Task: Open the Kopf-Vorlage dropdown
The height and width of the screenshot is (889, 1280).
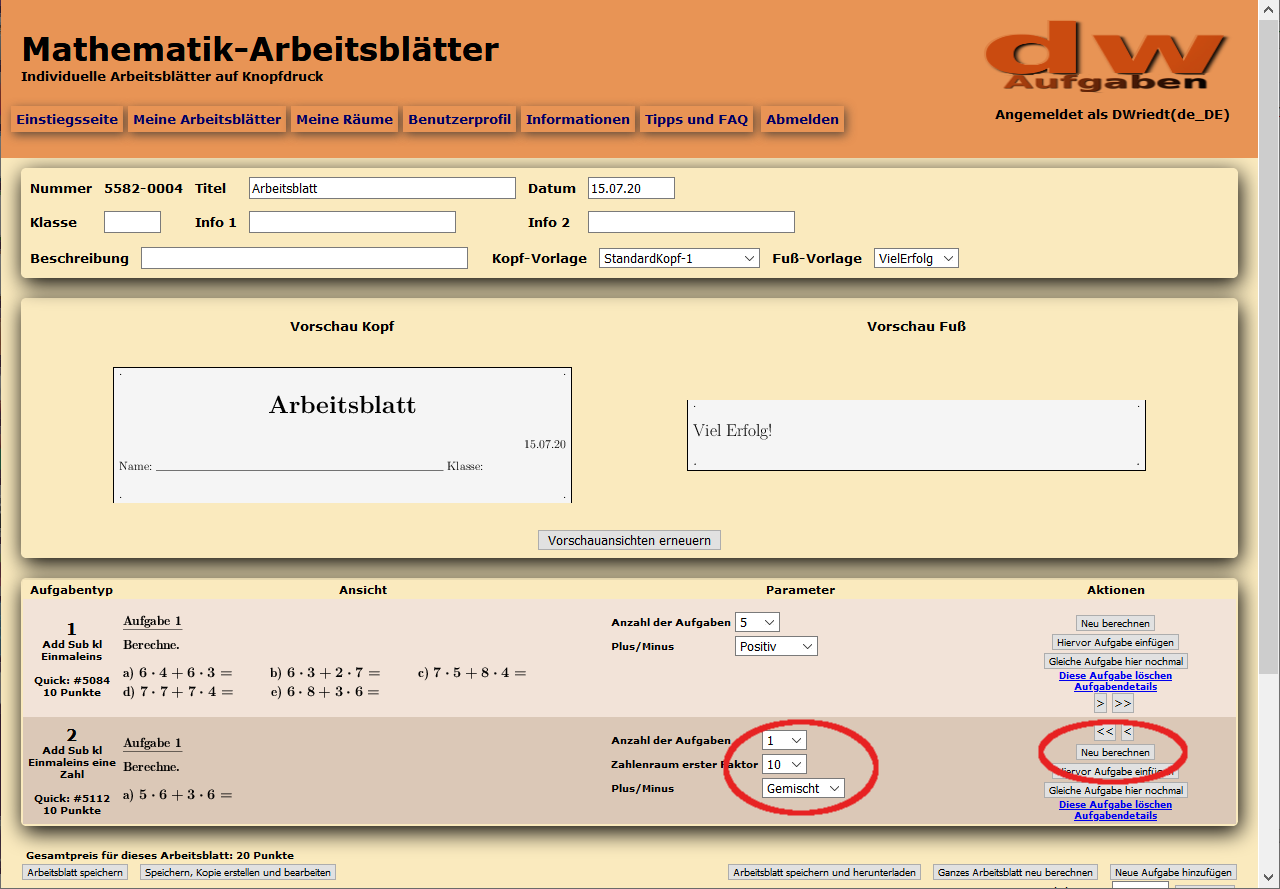Action: pos(679,258)
